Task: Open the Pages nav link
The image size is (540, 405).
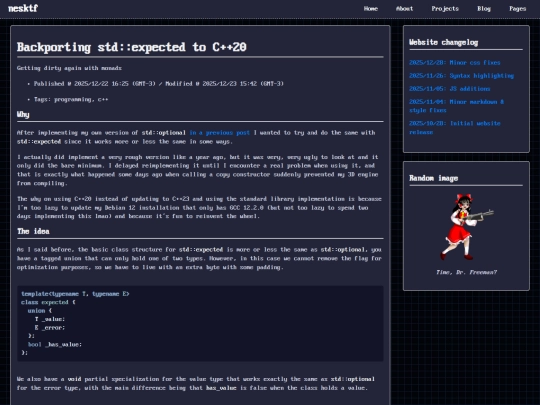Action: pos(518,9)
